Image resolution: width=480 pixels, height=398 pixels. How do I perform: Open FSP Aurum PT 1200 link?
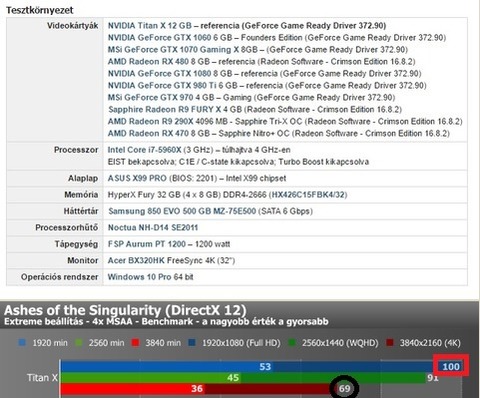(x=146, y=244)
